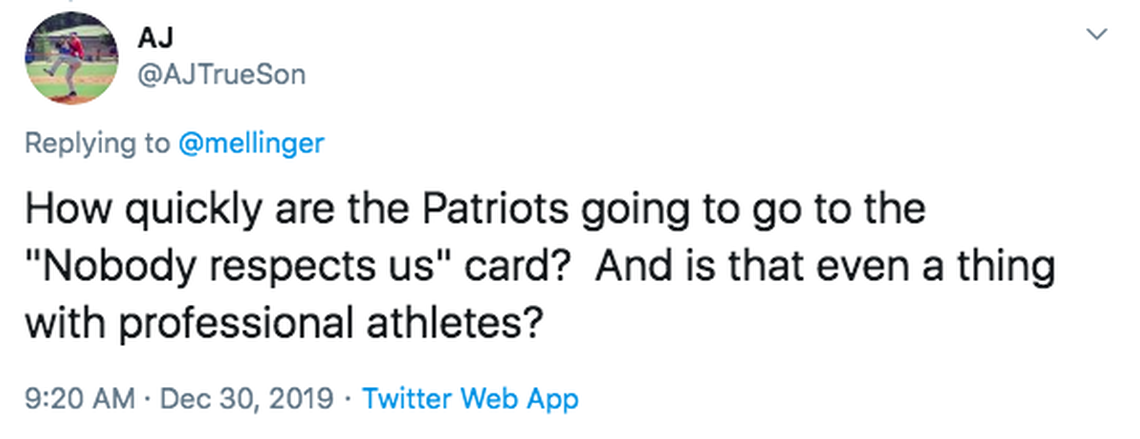
Task: Click the dot separator before Twitter Web App
Action: (347, 399)
